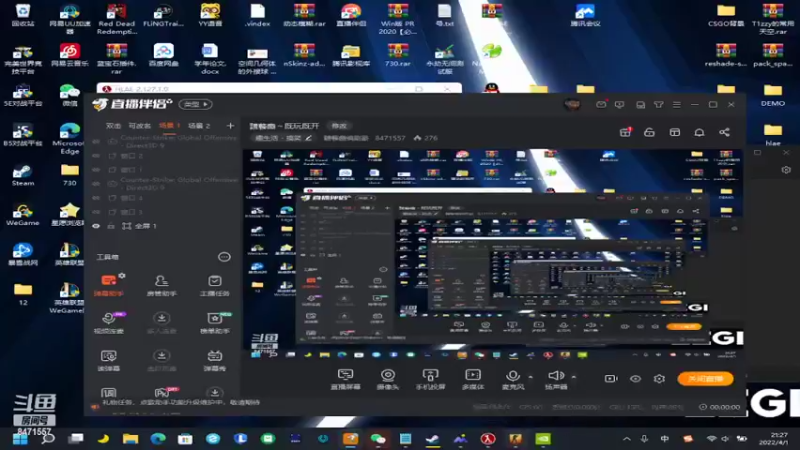The image size is (800, 450).
Task: Open the 视频连麦 tool
Action: 109,323
